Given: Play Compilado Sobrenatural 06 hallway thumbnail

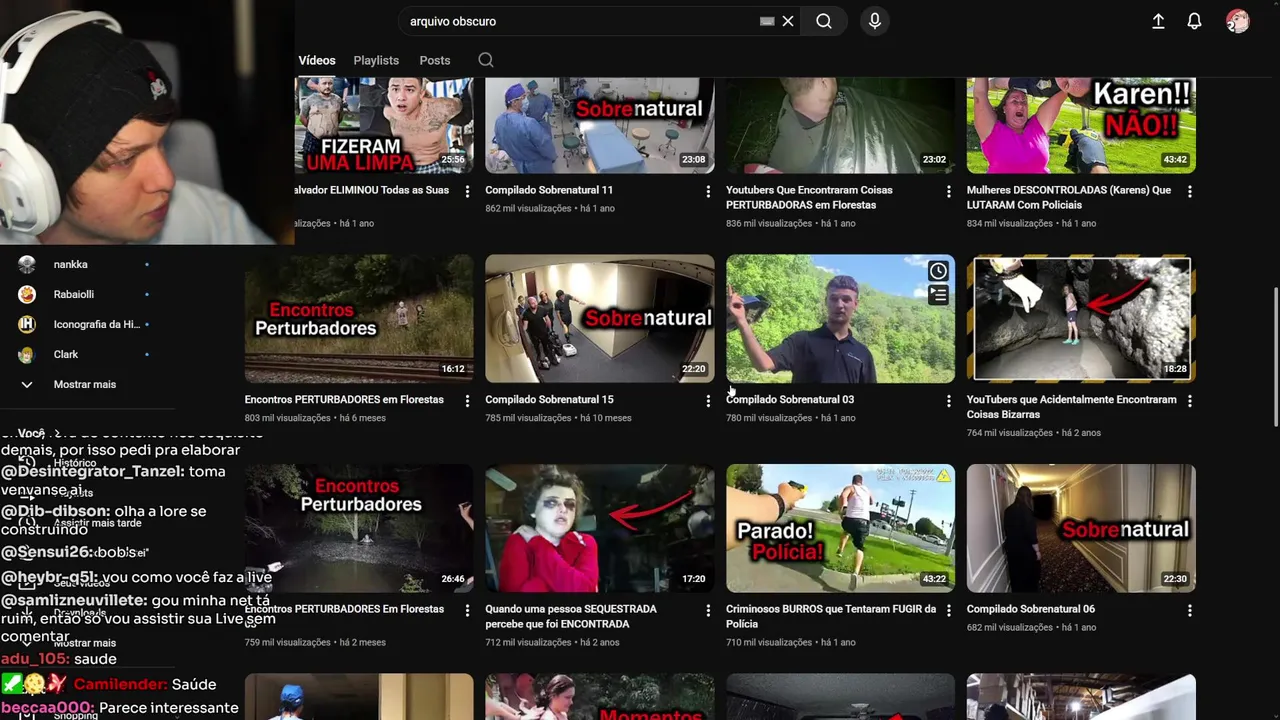Looking at the screenshot, I should pos(1081,528).
